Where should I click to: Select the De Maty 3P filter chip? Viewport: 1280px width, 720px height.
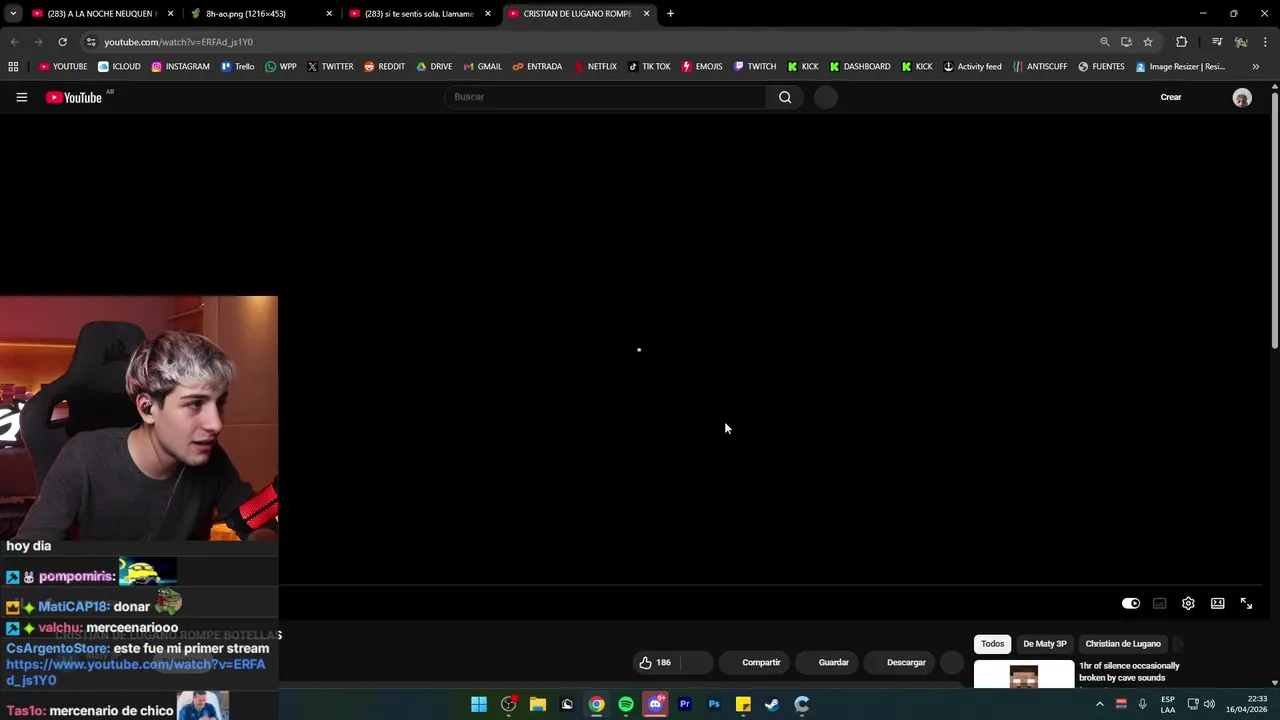(x=1045, y=644)
